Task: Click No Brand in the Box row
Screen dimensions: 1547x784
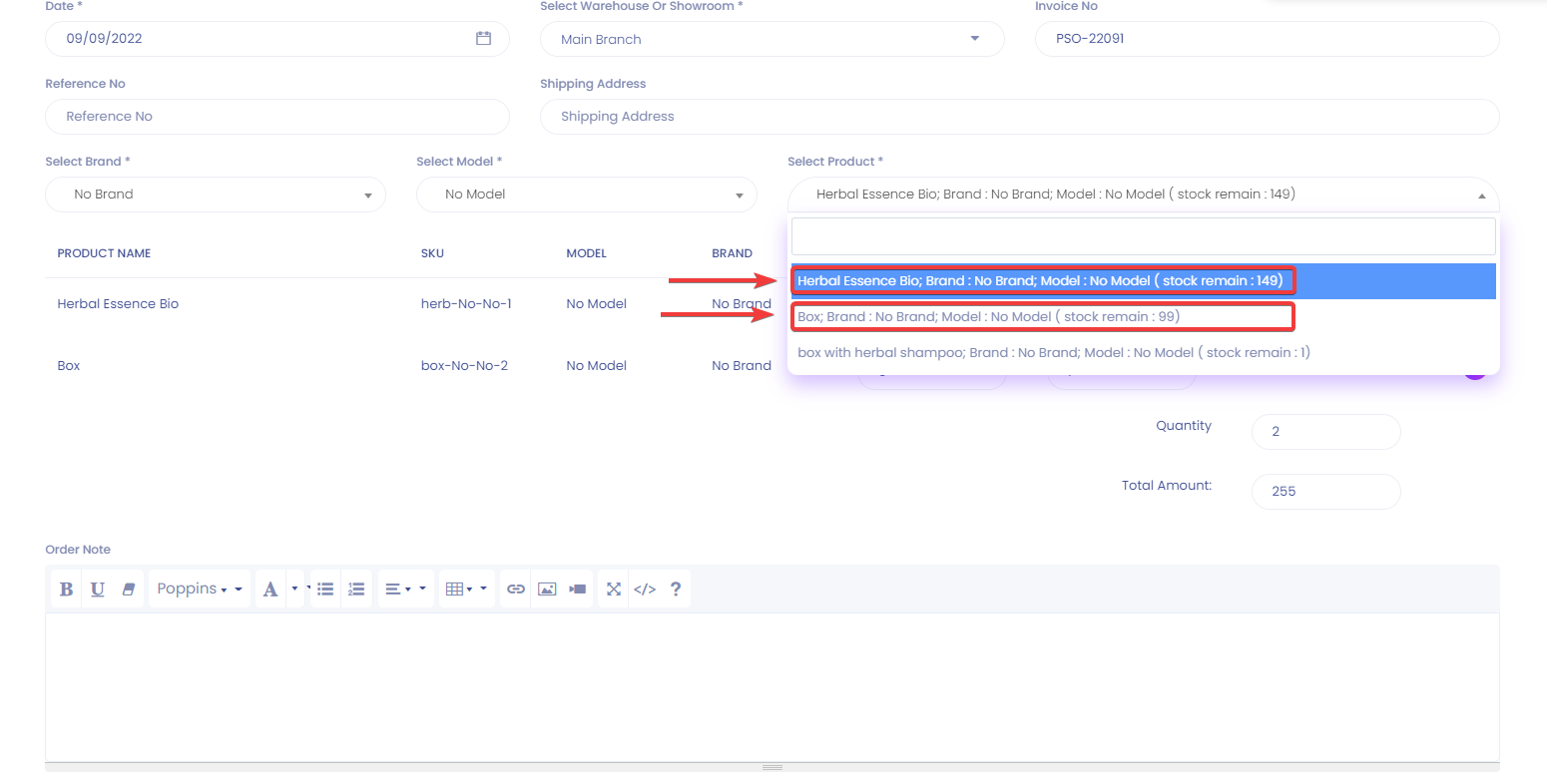Action: point(742,366)
